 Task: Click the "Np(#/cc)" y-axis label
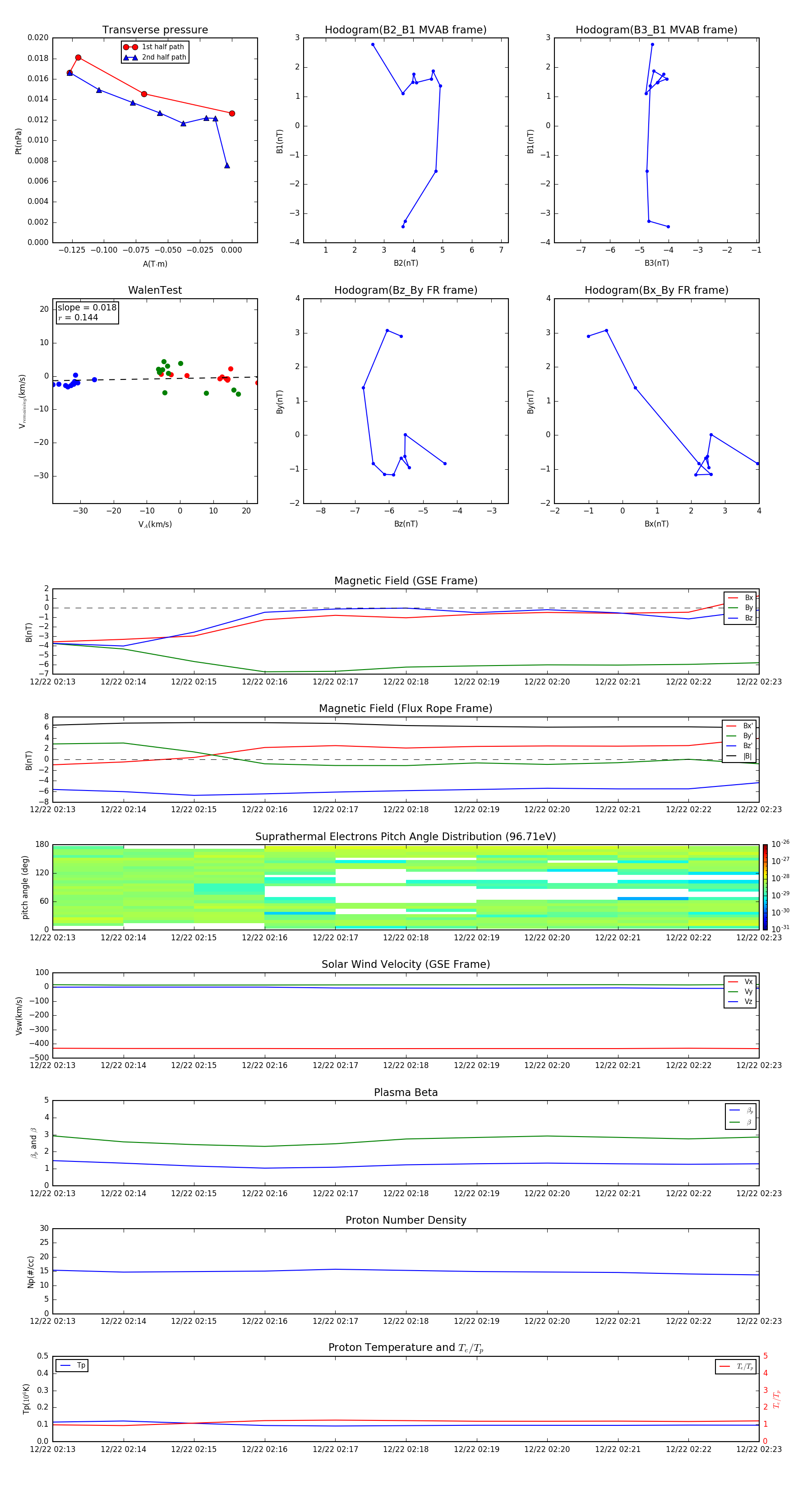coord(31,1272)
